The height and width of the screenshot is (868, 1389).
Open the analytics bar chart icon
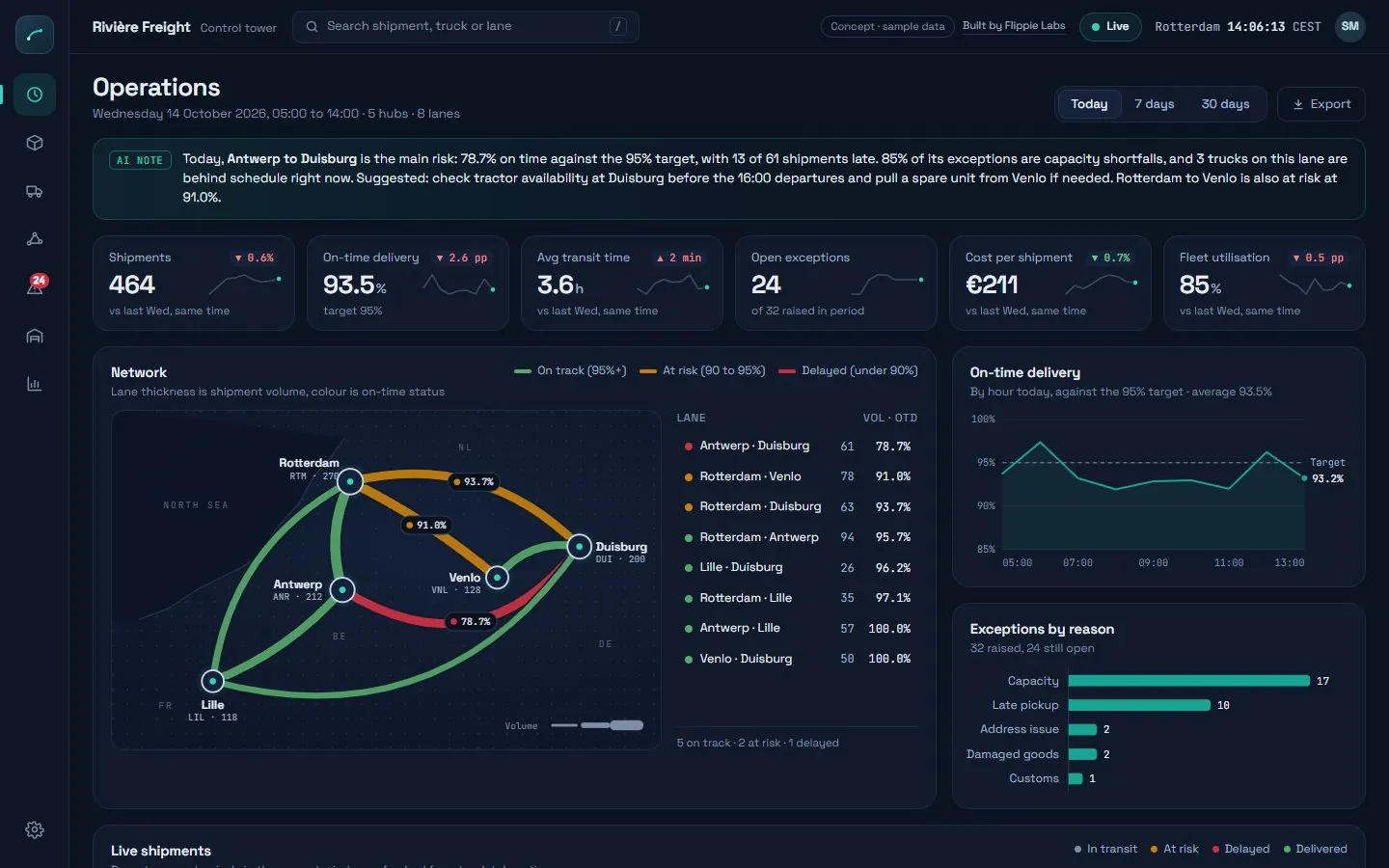pos(35,384)
